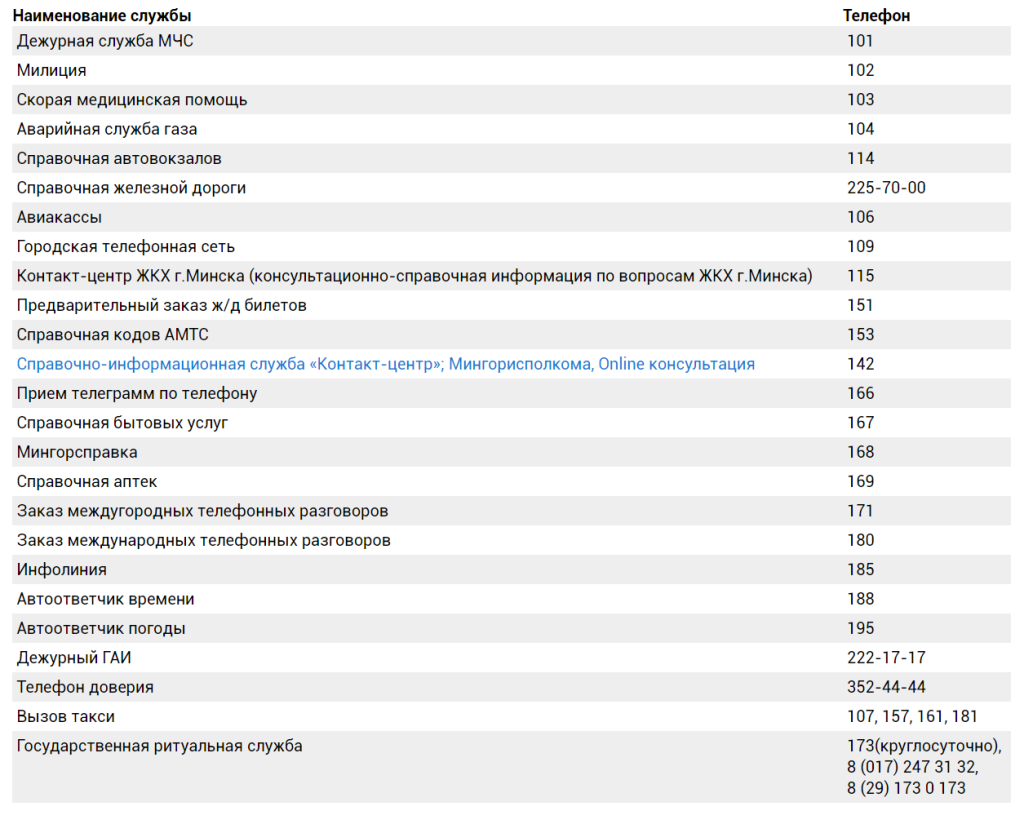Click the phone number 103
The height and width of the screenshot is (824, 1024).
861,99
